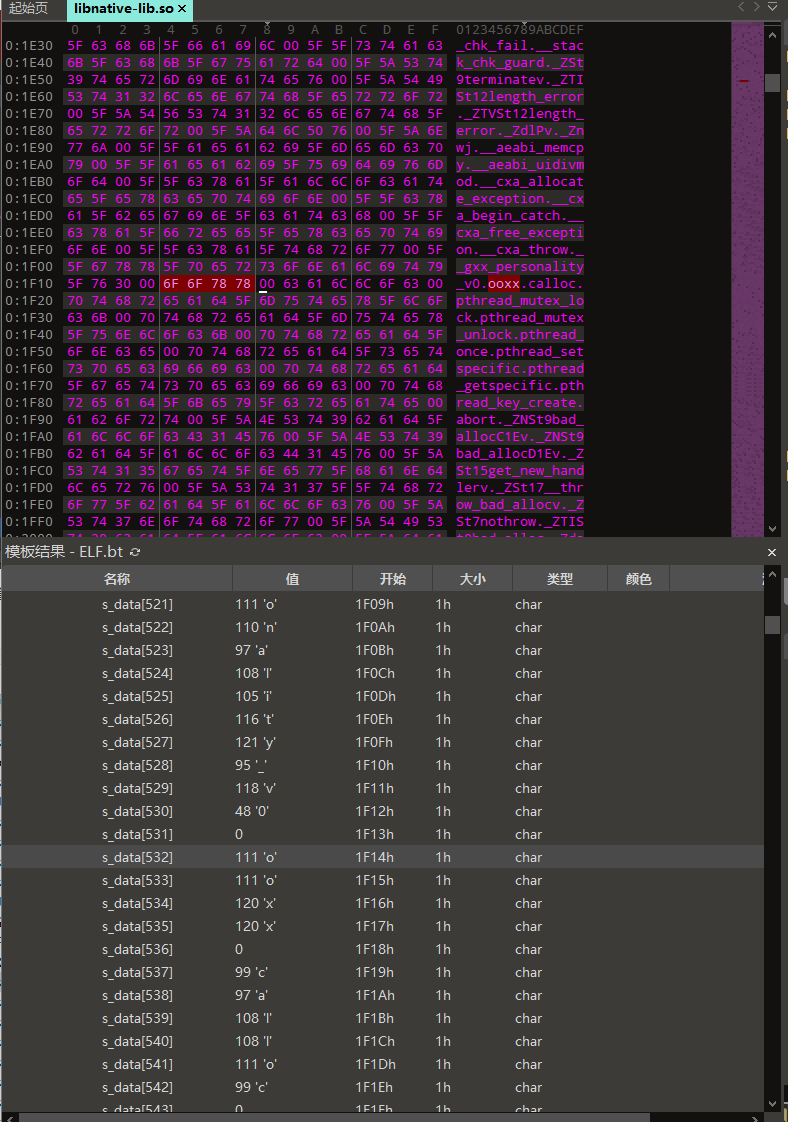Click the 开始 column header
This screenshot has width=788, height=1122.
(392, 579)
